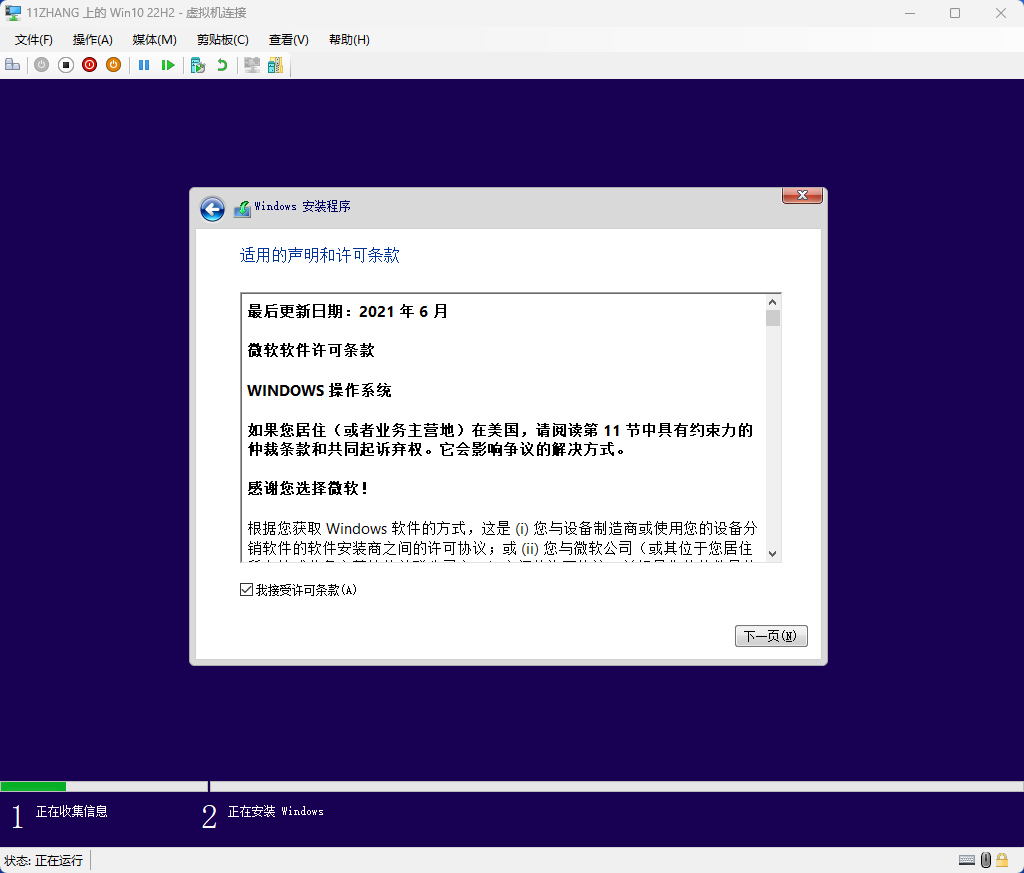Close the virtual machine connection window
This screenshot has width=1024, height=873.
point(1000,13)
